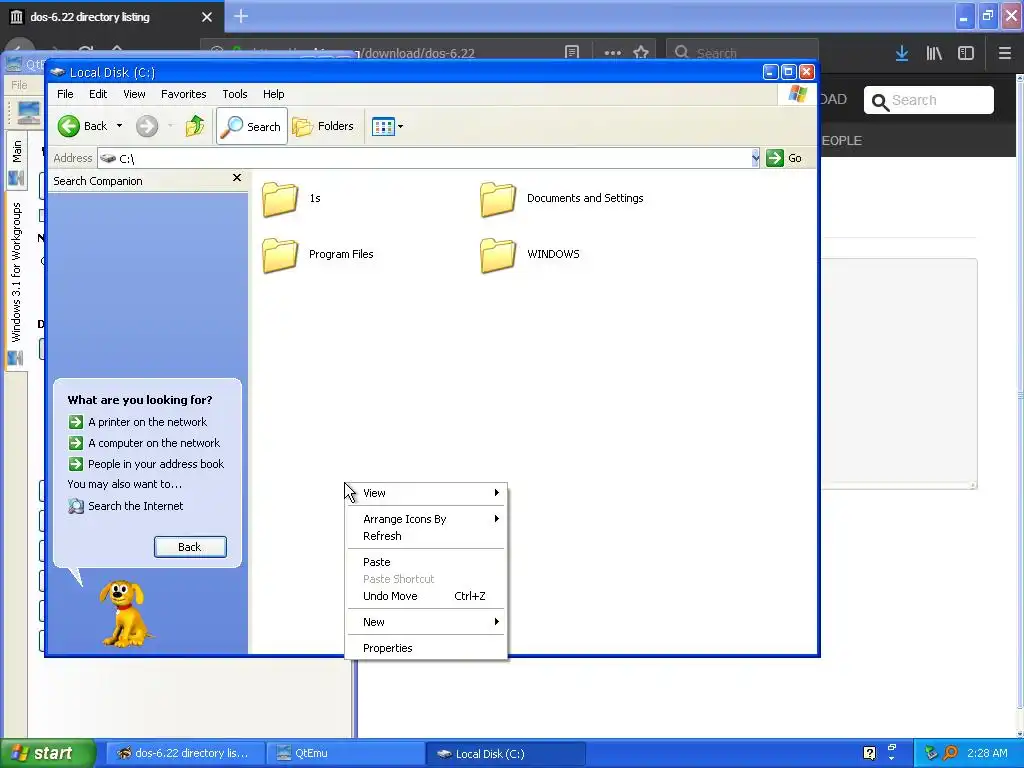Screen dimensions: 1024x768
Task: Select the Main tab in QtEmu
Action: pyautogui.click(x=16, y=160)
